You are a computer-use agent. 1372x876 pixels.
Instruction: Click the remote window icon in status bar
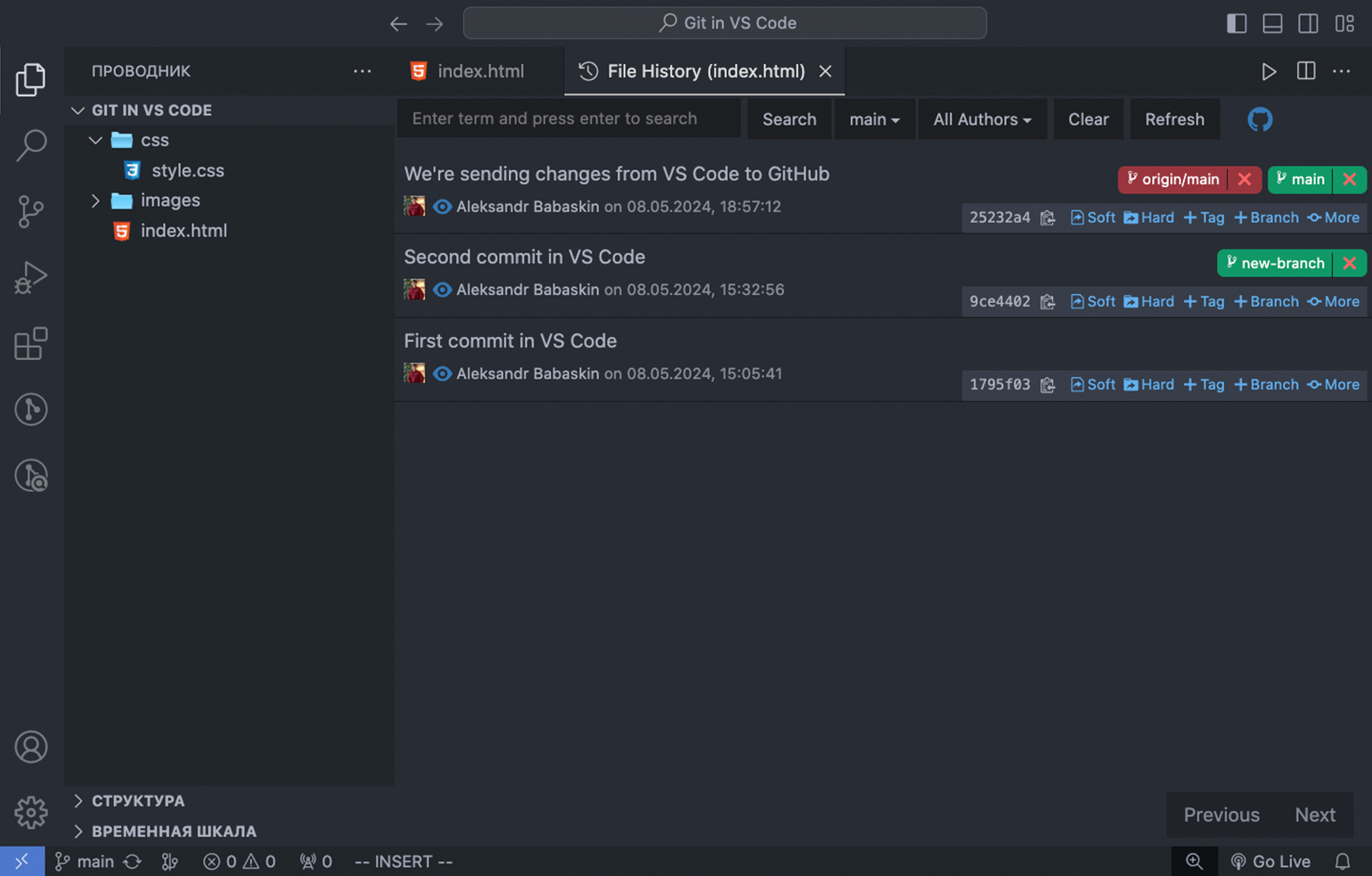pyautogui.click(x=22, y=861)
